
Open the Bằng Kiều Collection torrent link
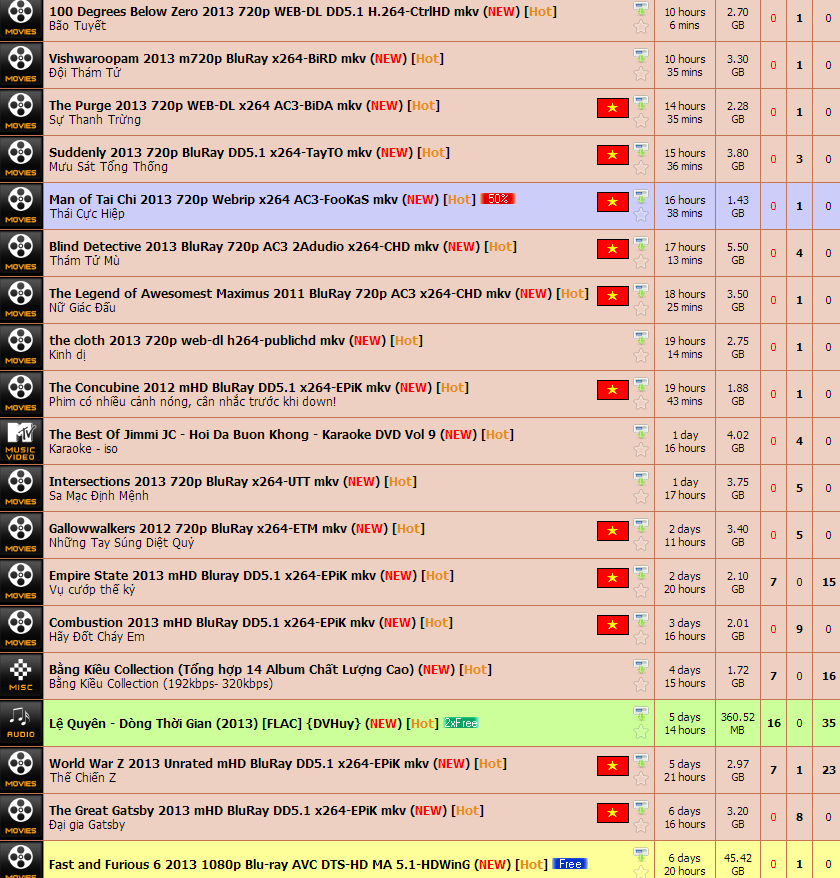pyautogui.click(x=231, y=670)
